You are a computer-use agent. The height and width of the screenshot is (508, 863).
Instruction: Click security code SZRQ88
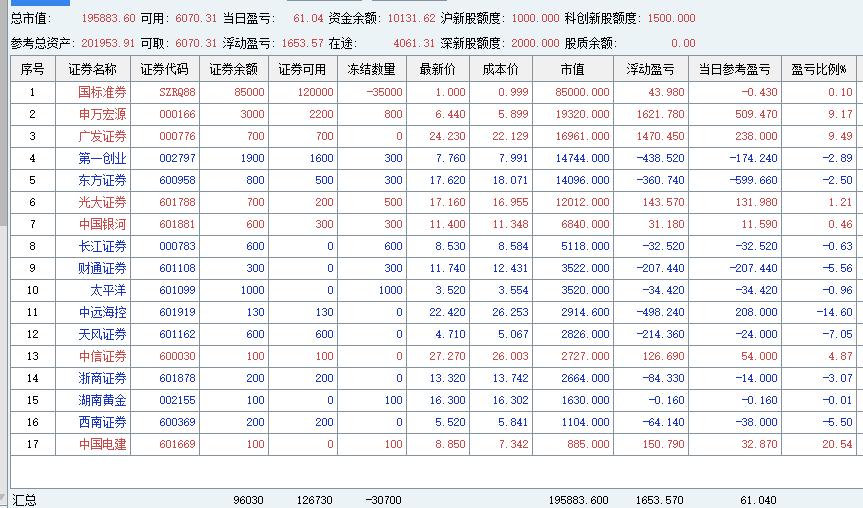pos(177,92)
